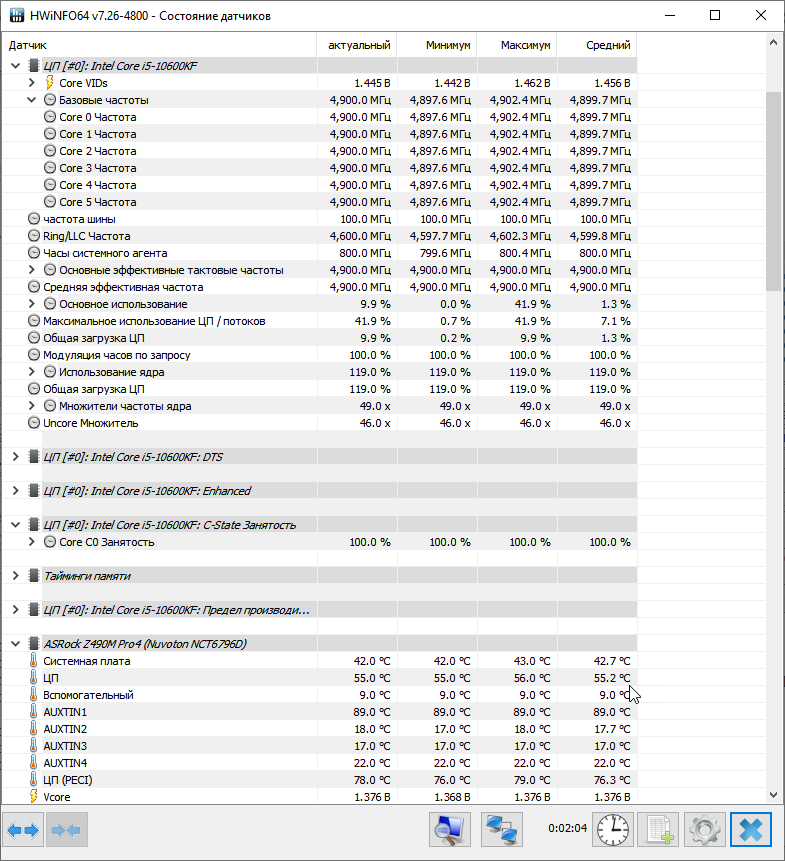Collapse the C-State Занятость group
Viewport: 785px width, 861px height.
[15, 525]
